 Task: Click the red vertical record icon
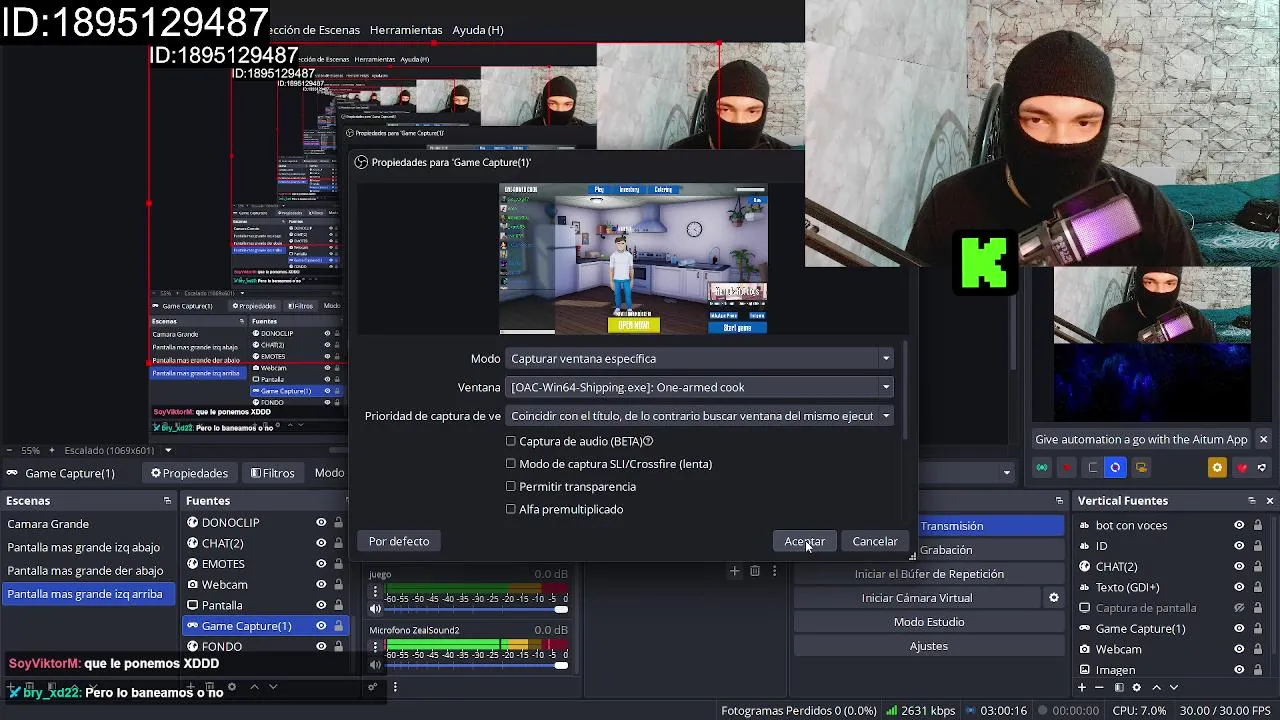(1066, 467)
